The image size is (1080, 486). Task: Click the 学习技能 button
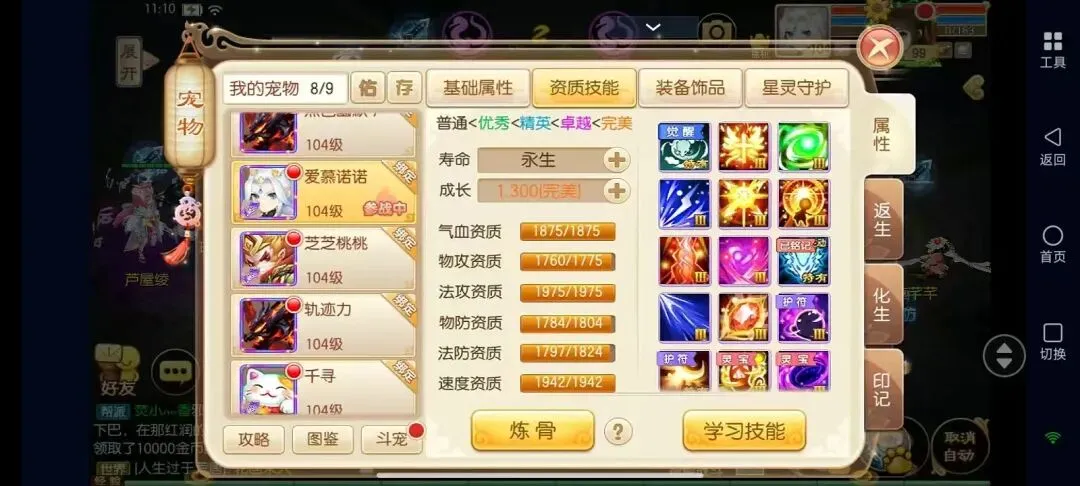tap(744, 431)
